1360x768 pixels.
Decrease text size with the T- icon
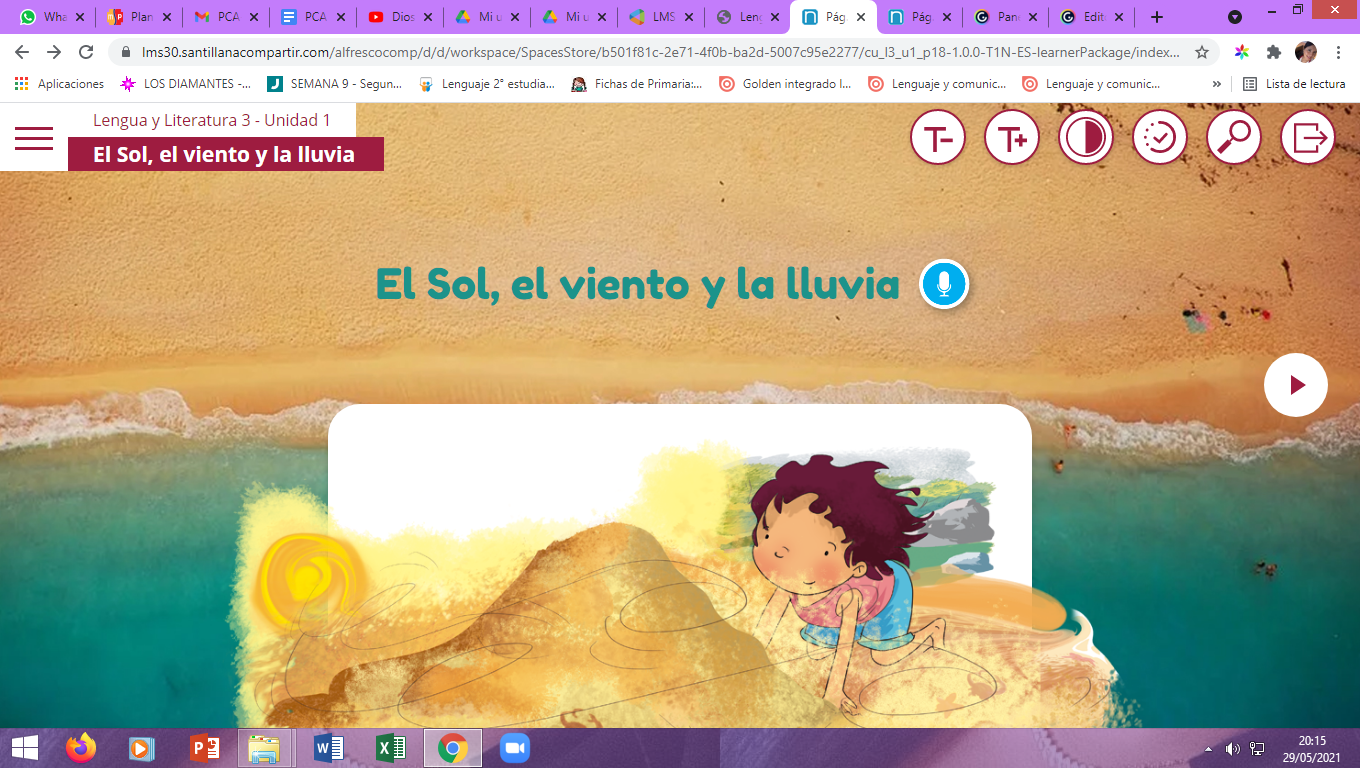point(937,137)
